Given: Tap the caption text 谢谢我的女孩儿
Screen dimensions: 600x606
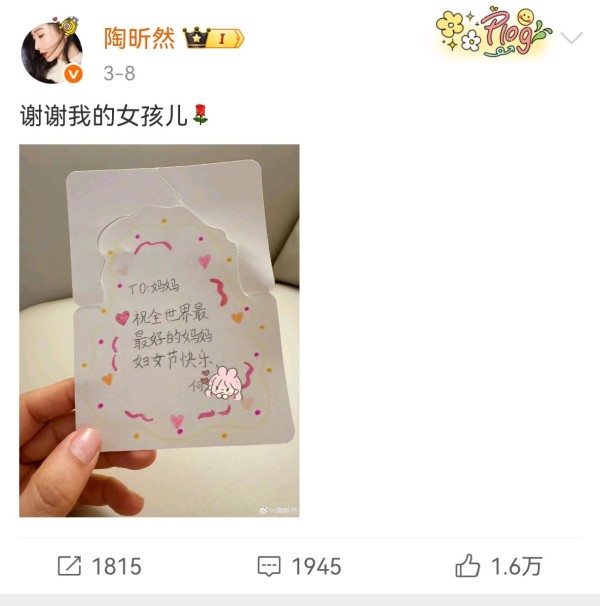Looking at the screenshot, I should tap(104, 116).
